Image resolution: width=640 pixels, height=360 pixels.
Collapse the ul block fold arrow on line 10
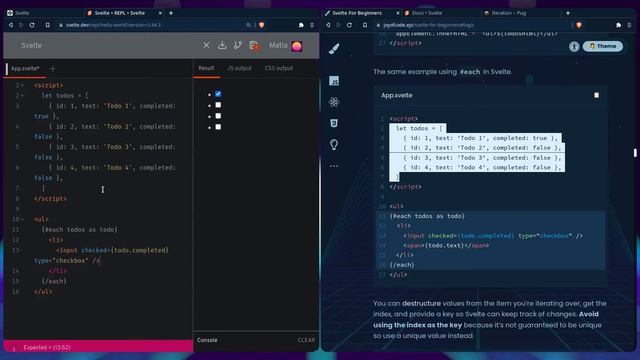[22, 220]
